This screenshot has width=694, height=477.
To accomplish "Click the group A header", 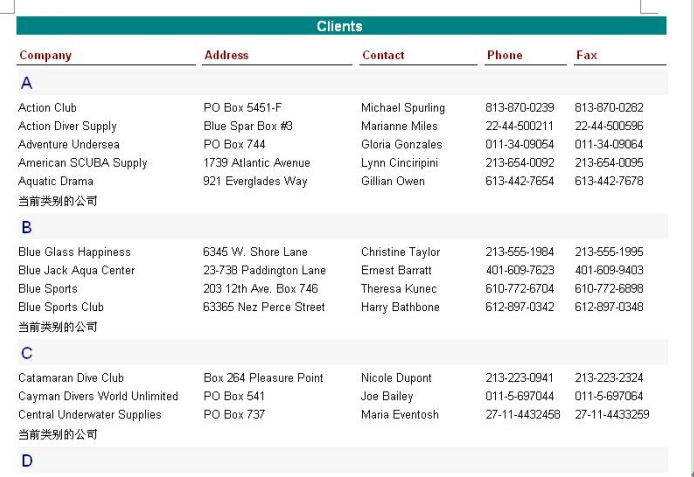I will 343,82.
